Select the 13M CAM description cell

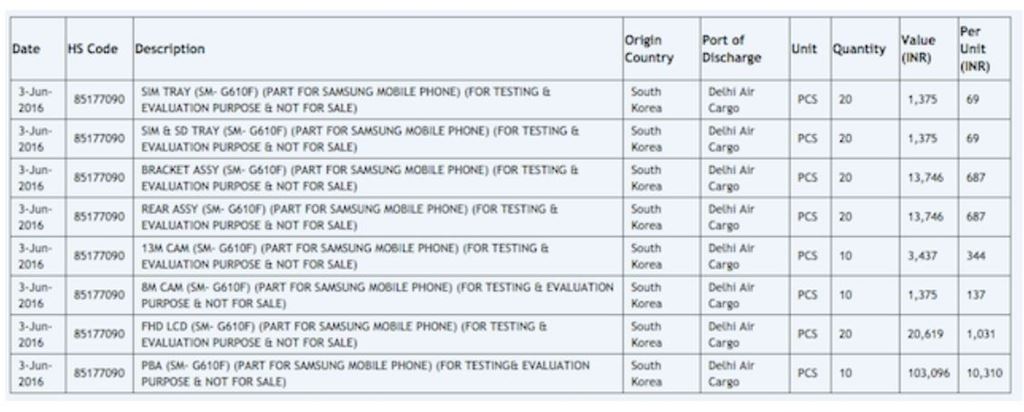345,255
